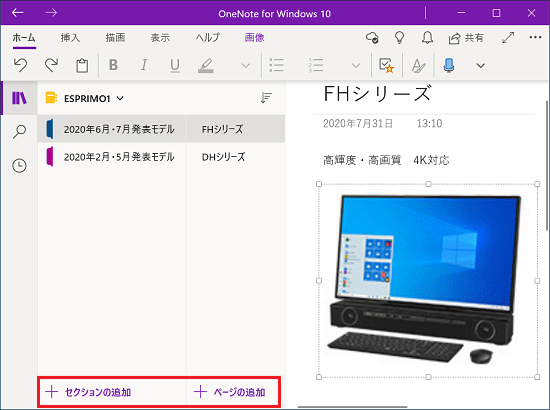The width and height of the screenshot is (550, 410).
Task: Toggle the notebook navigation pane
Action: pos(19,98)
